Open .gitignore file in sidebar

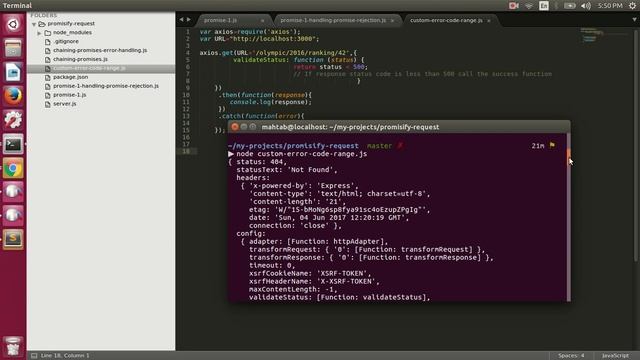(66, 42)
